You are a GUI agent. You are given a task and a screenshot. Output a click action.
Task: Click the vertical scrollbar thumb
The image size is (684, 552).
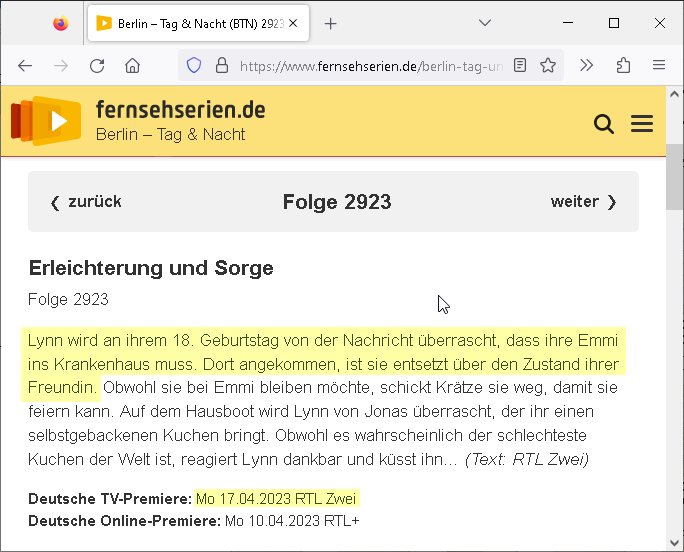674,177
